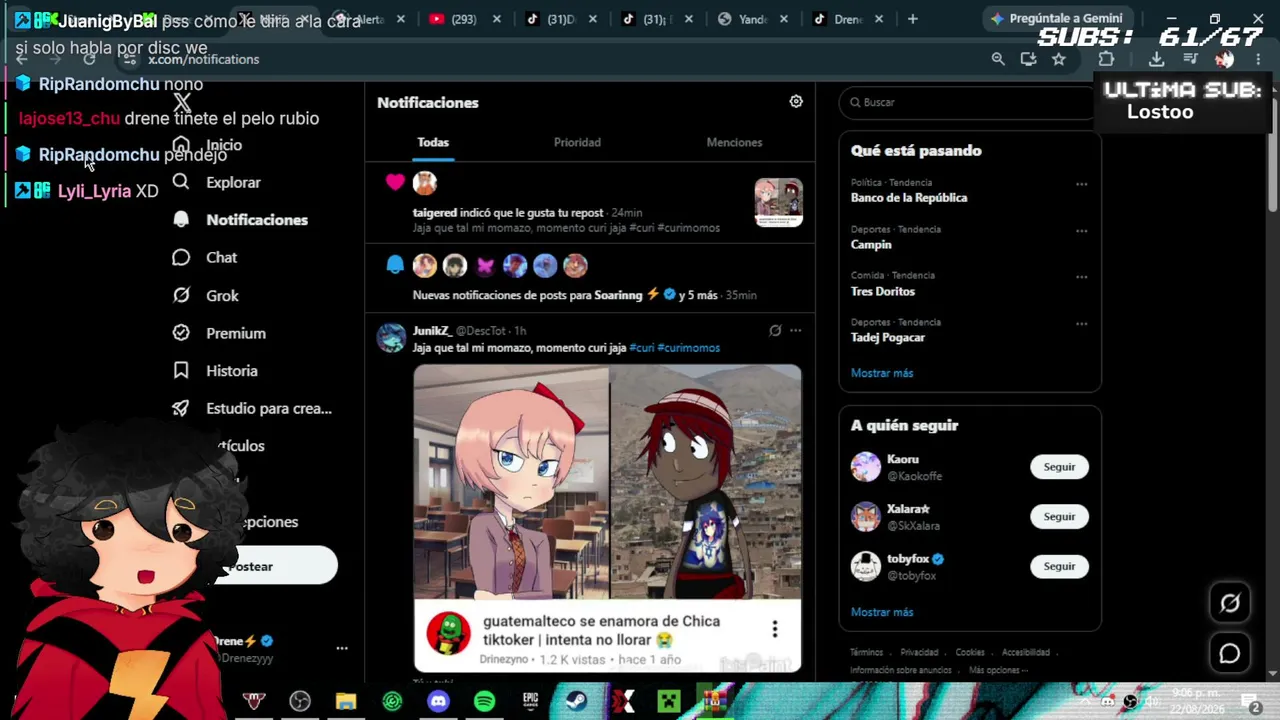Screen dimensions: 1280x720
Task: Open the Minecraft taskbar icon
Action: point(668,701)
